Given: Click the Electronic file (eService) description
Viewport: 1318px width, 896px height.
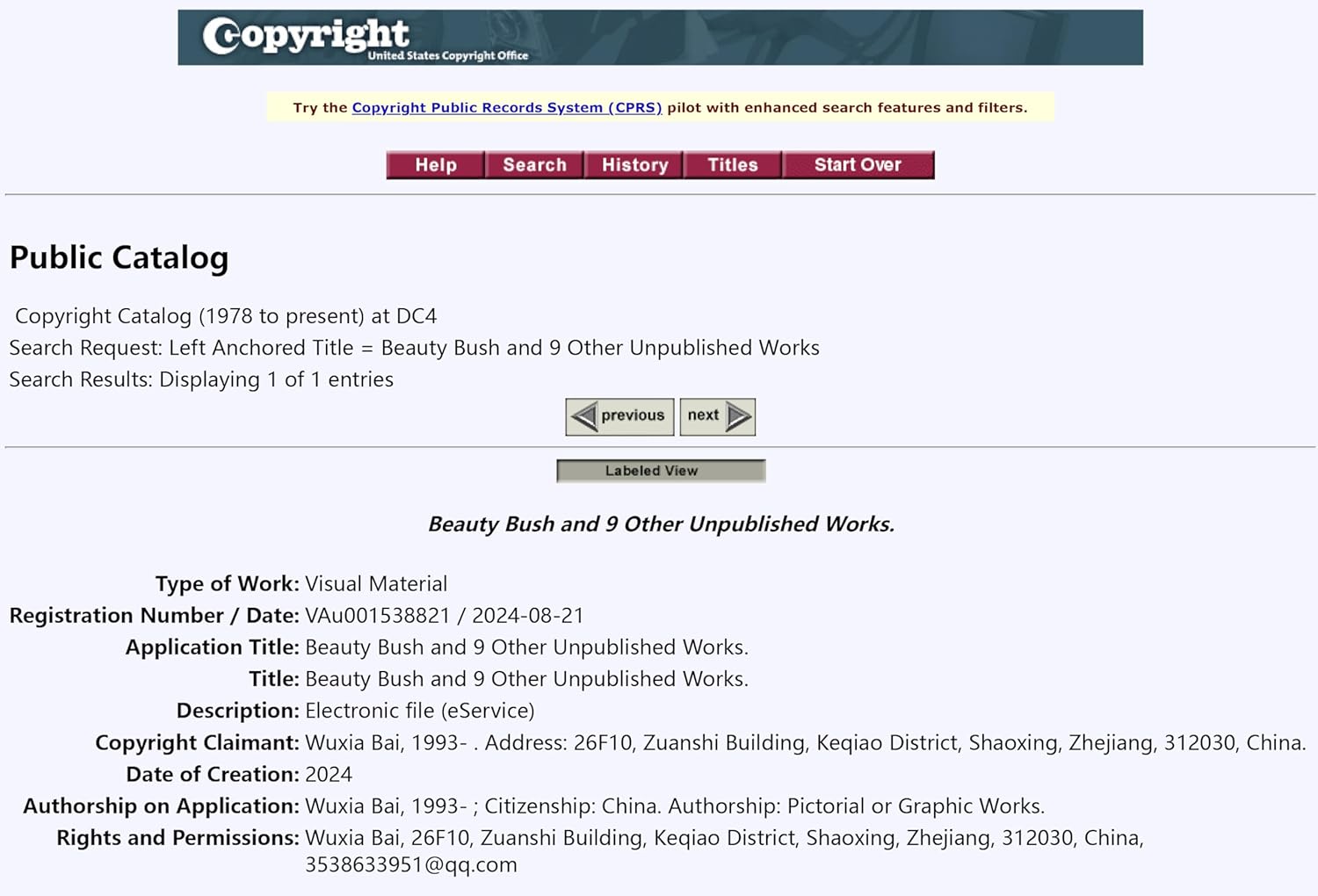Looking at the screenshot, I should point(419,711).
